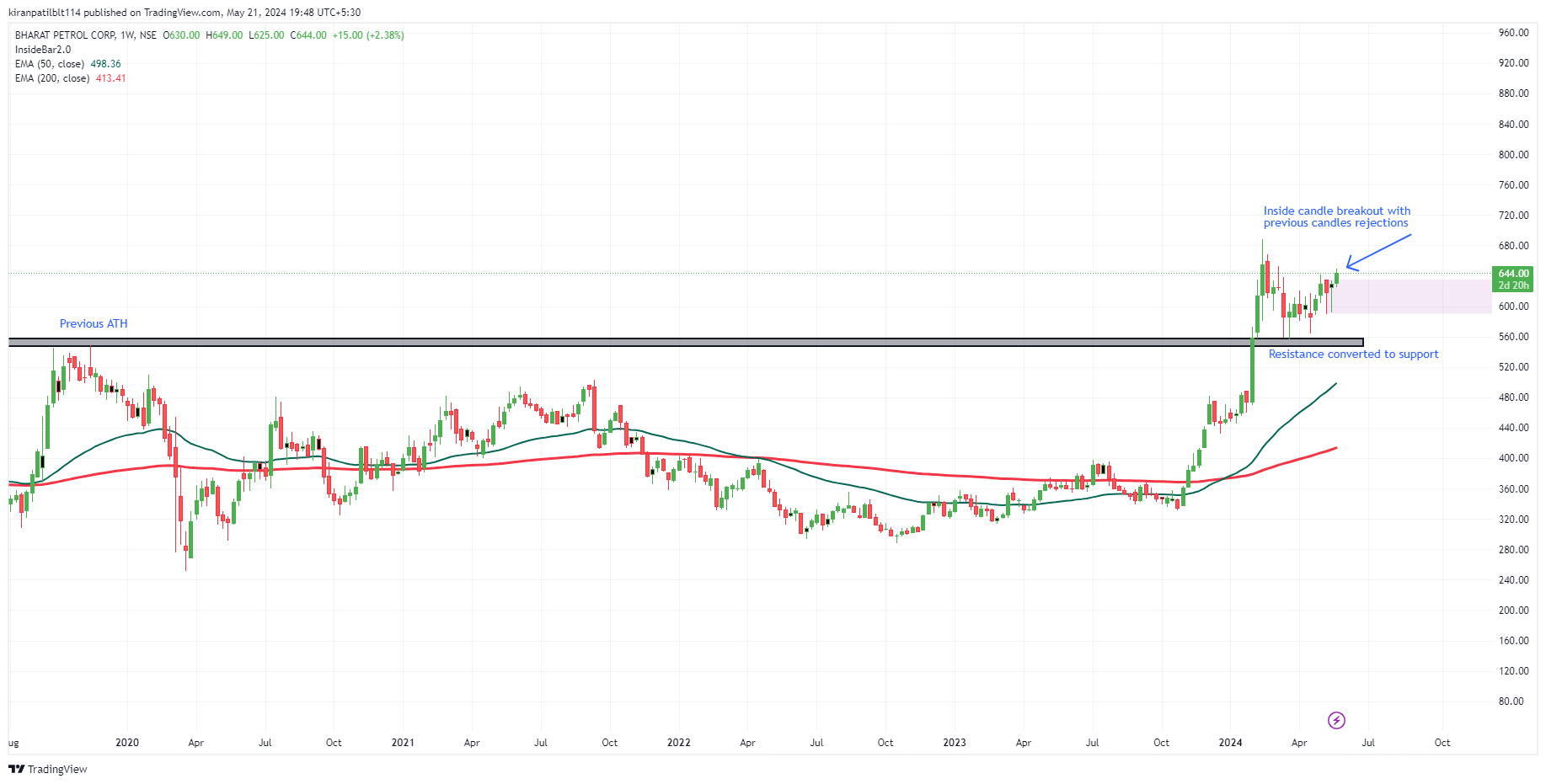Click the EMA 50 value 498.36
1546x784 pixels.
point(105,64)
